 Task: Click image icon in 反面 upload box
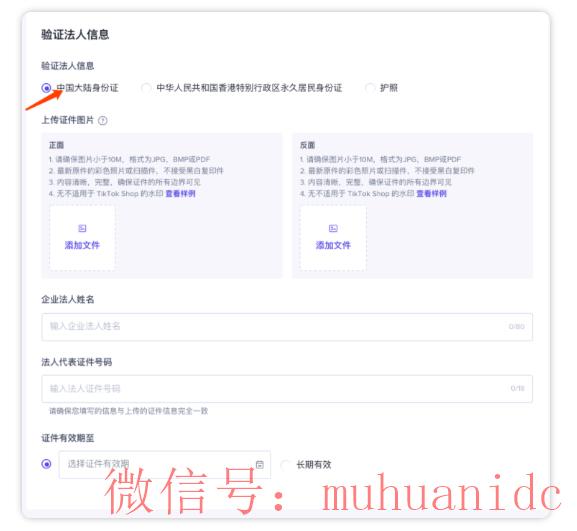[333, 229]
